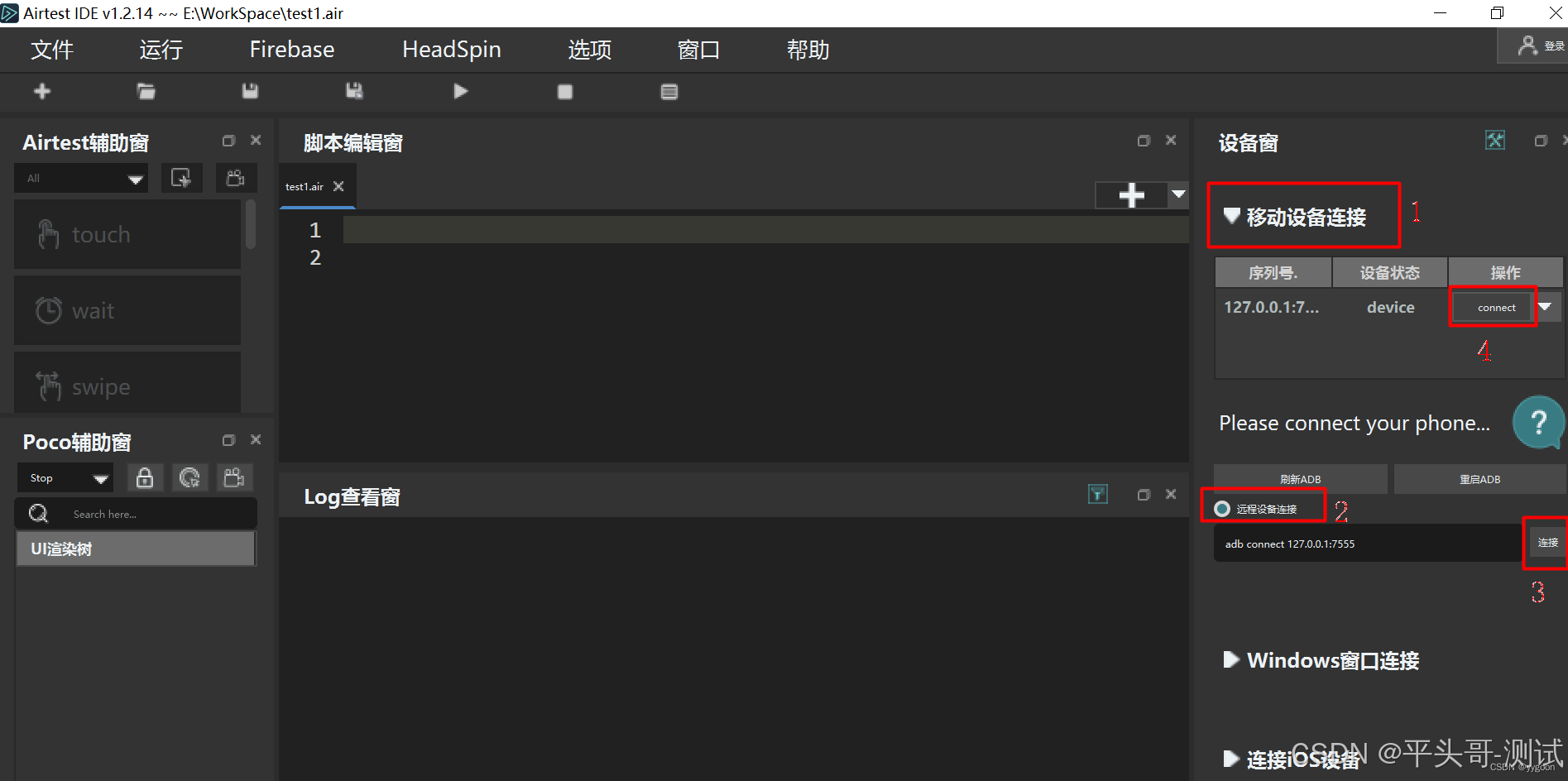Open the 运行 menu
Image resolution: width=1568 pixels, height=781 pixels.
pos(161,50)
